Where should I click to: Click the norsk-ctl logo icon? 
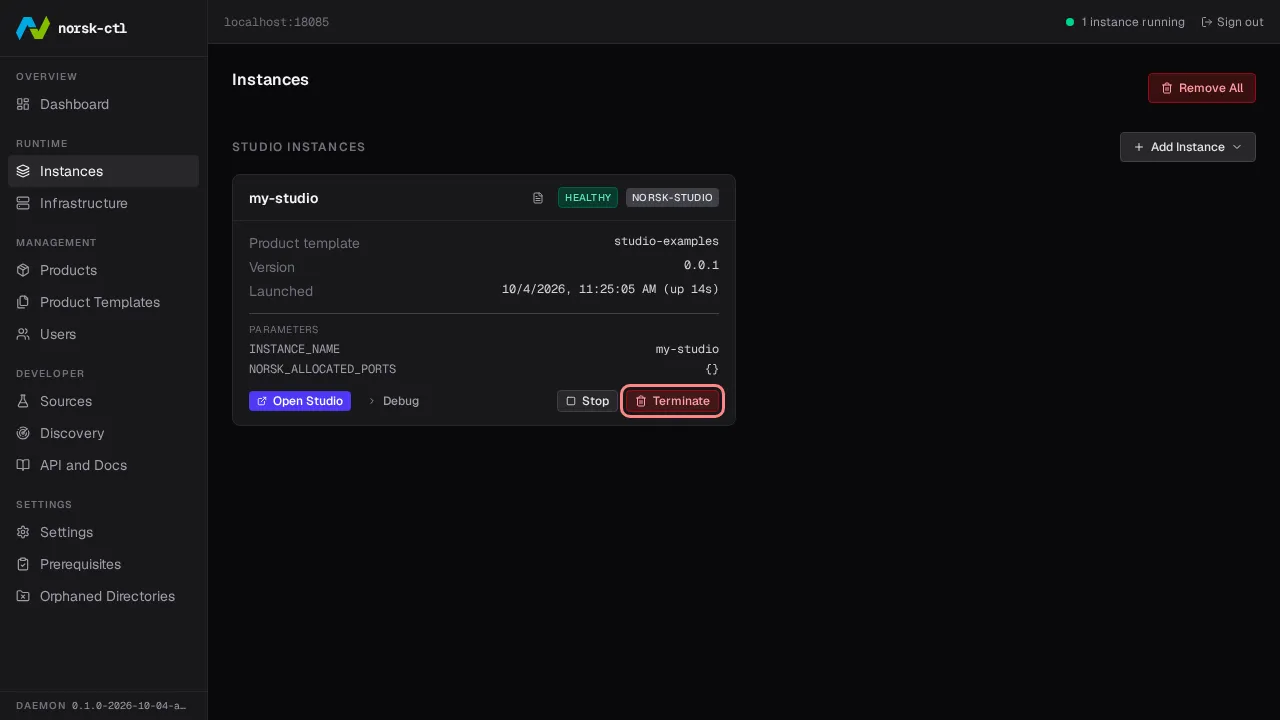(33, 28)
